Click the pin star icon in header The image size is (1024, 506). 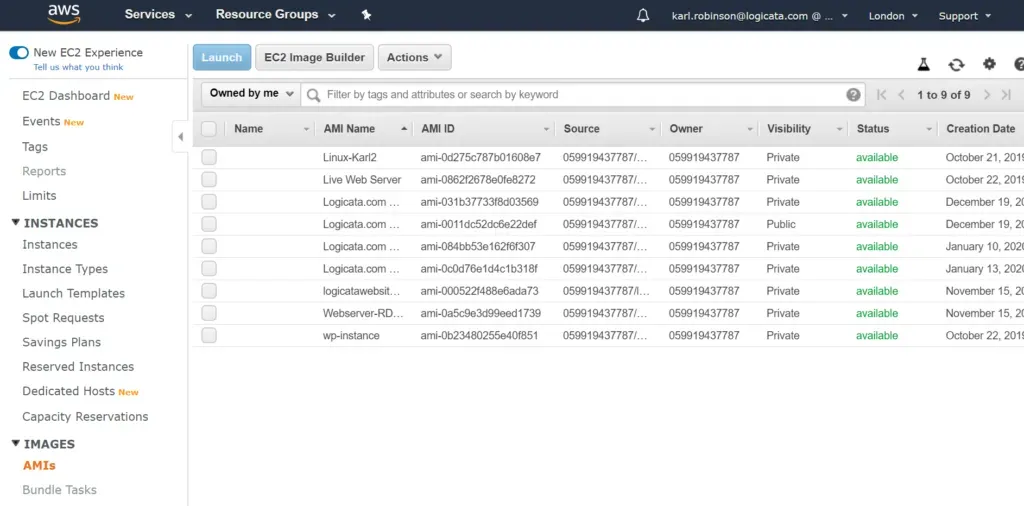(x=366, y=15)
